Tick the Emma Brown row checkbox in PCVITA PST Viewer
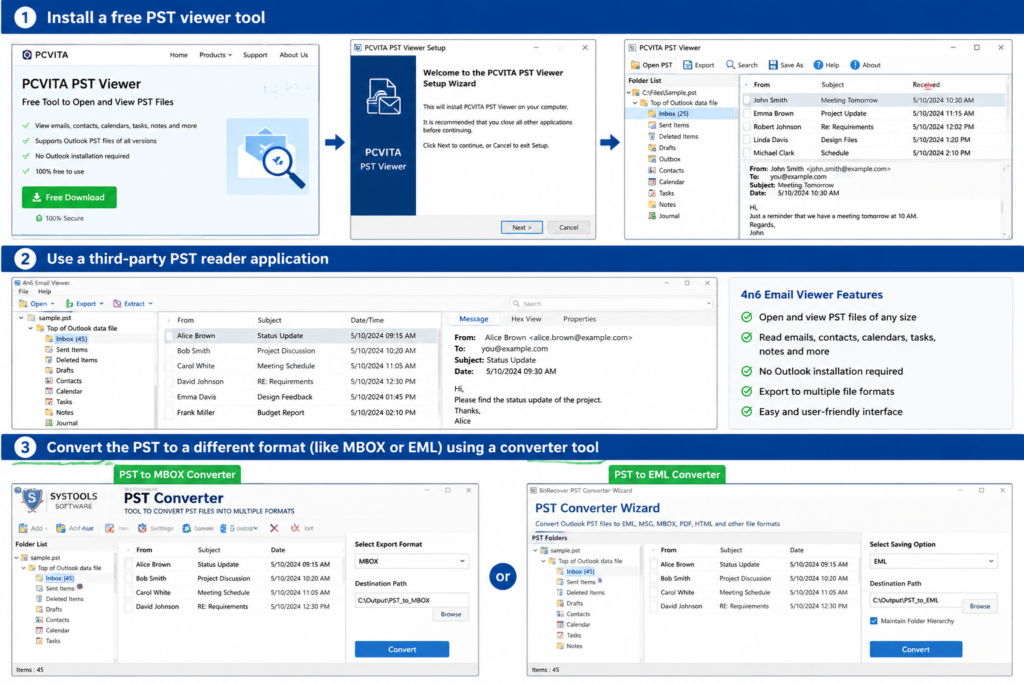 tap(746, 114)
